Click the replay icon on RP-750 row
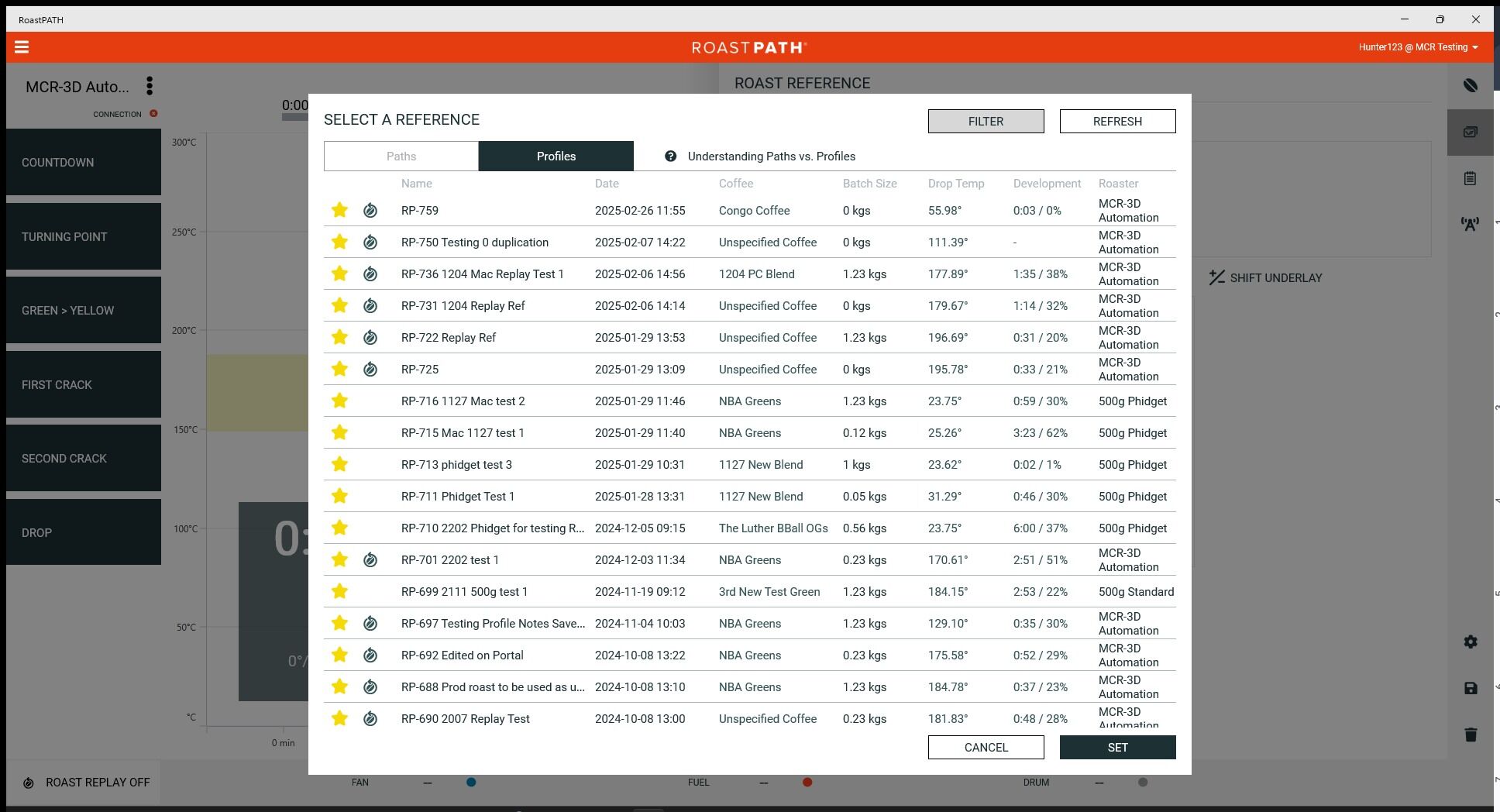This screenshot has width=1500, height=812. 370,243
